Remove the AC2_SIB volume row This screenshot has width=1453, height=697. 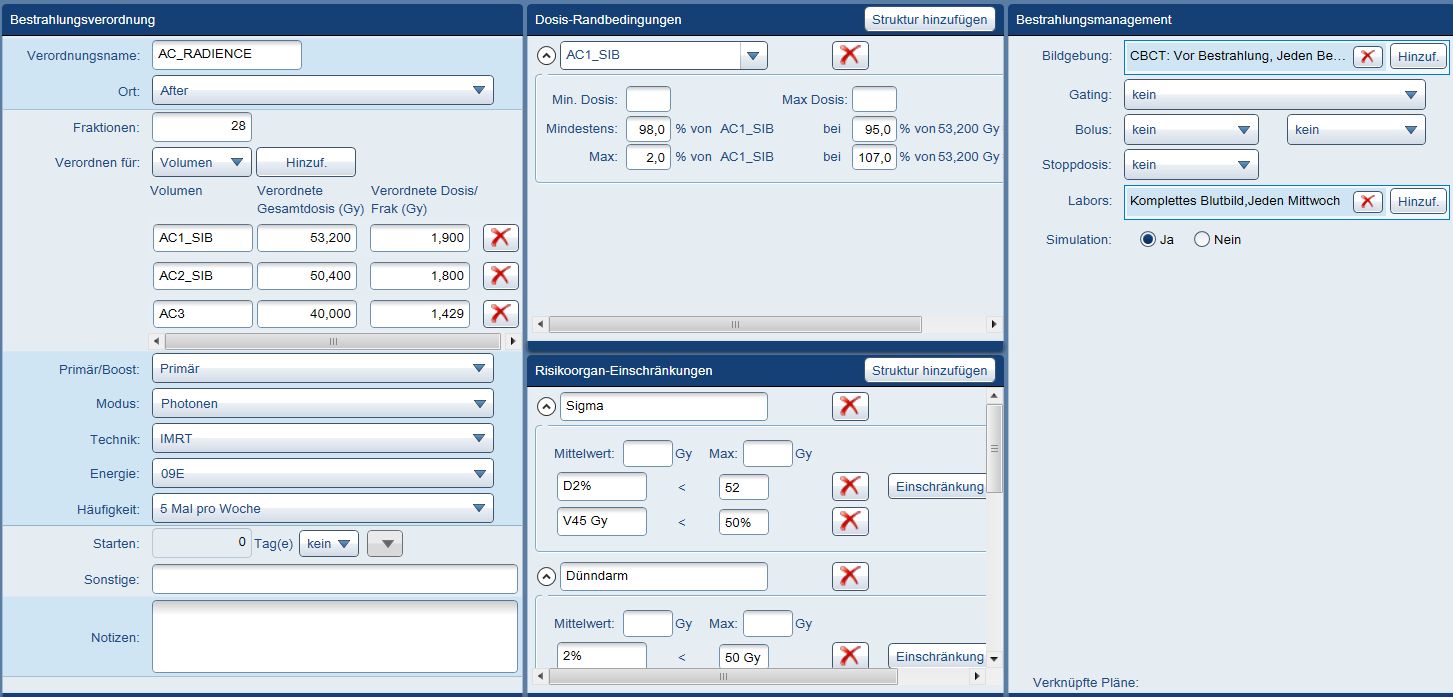coord(500,276)
